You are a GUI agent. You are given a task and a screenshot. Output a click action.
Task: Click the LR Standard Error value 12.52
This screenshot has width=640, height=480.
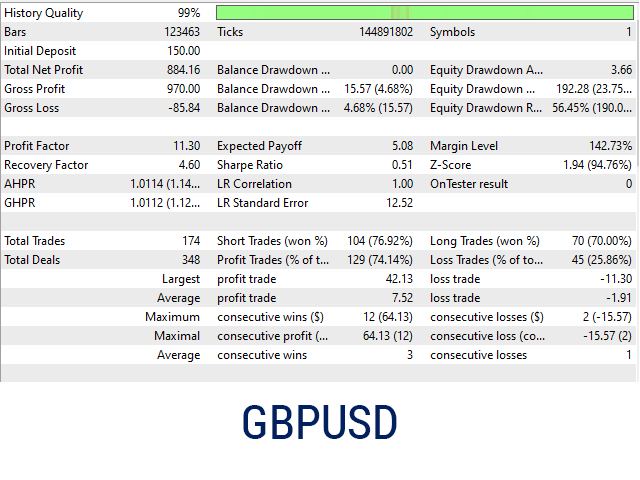400,202
